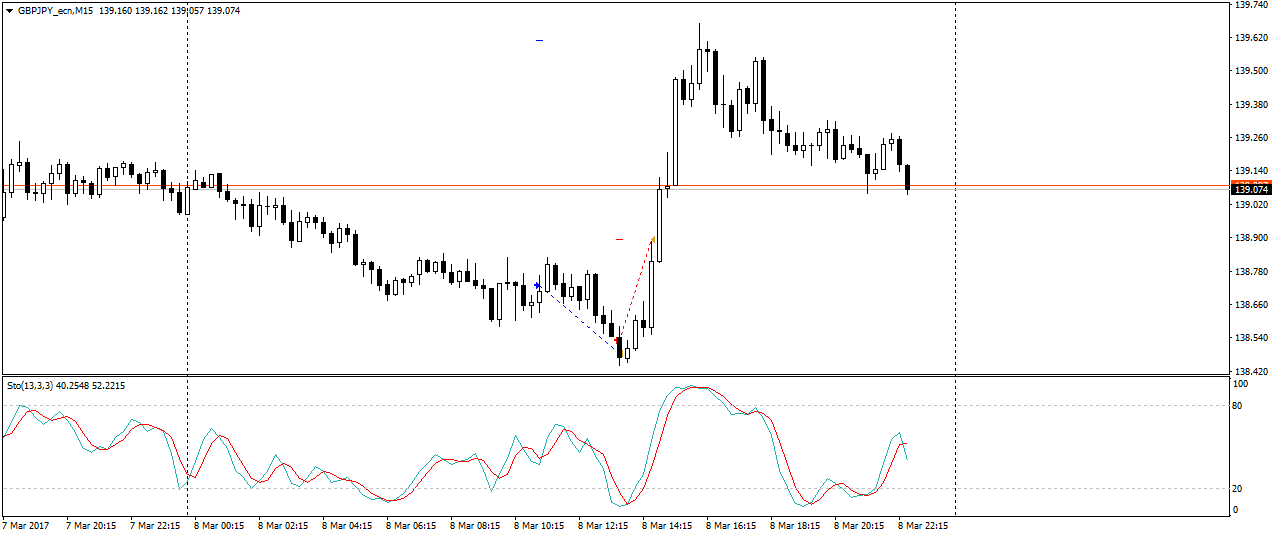Click the 138.660 price axis label

pyautogui.click(x=1251, y=305)
